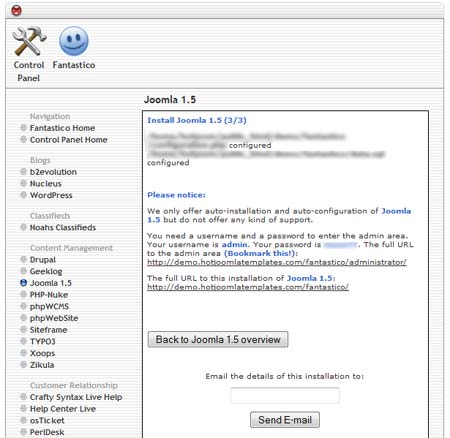Open Help Center Live entry
This screenshot has height=438, width=450.
point(63,409)
